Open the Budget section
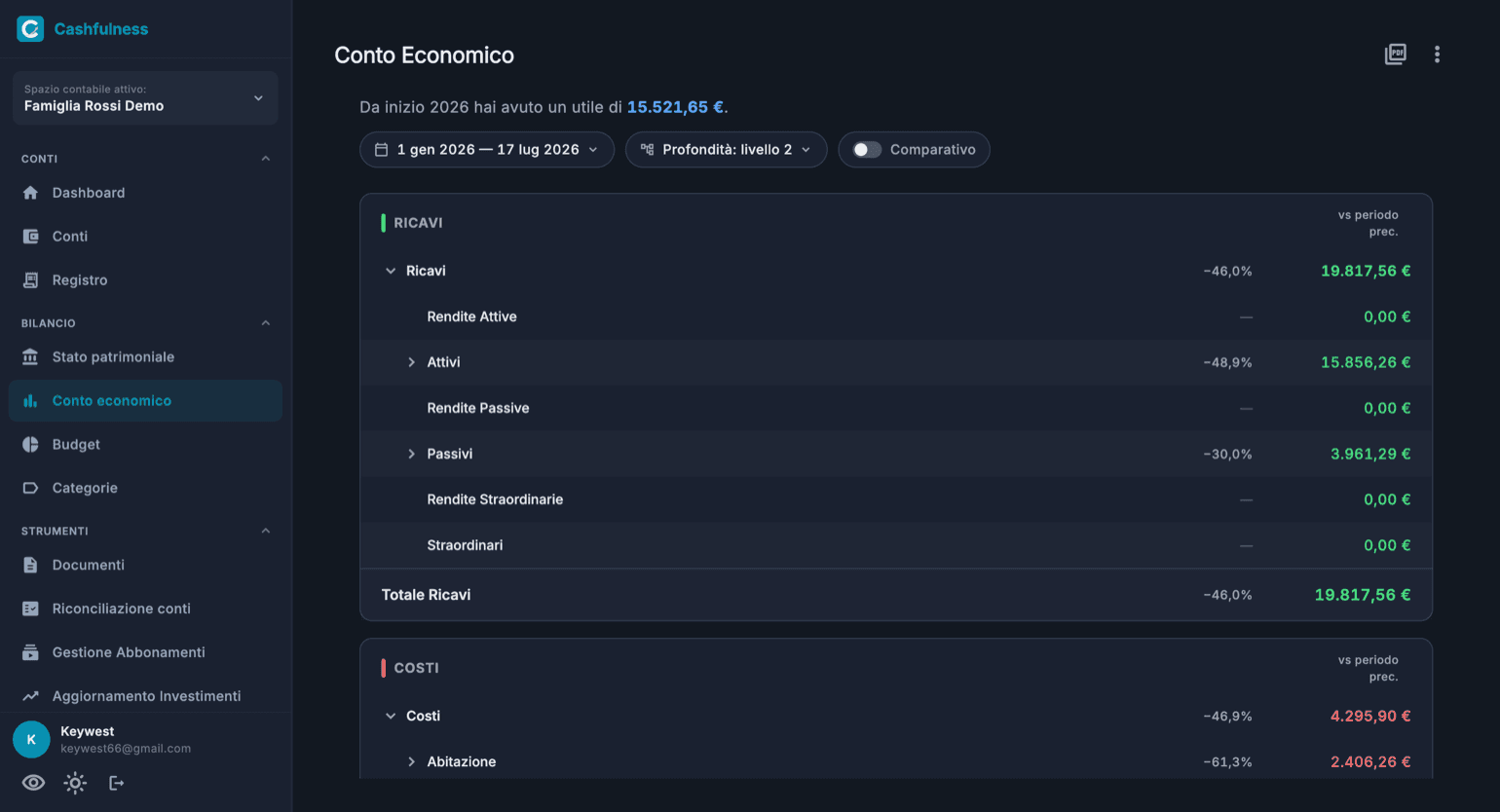 pyautogui.click(x=145, y=445)
